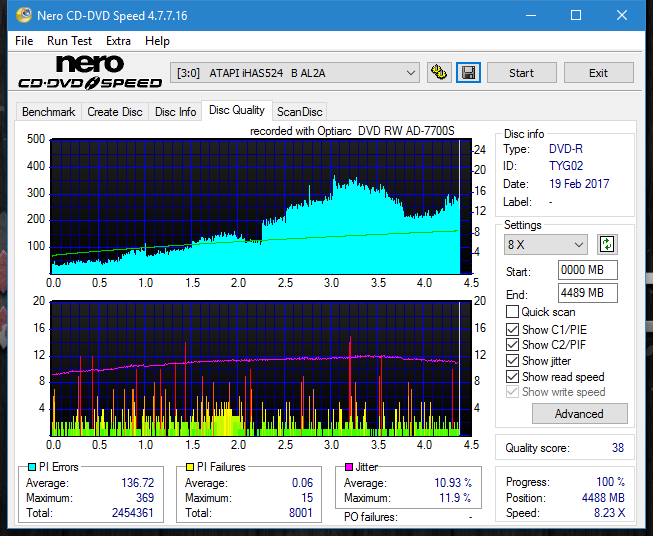The width and height of the screenshot is (653, 536).
Task: Click the save results floppy disk icon
Action: pos(469,73)
